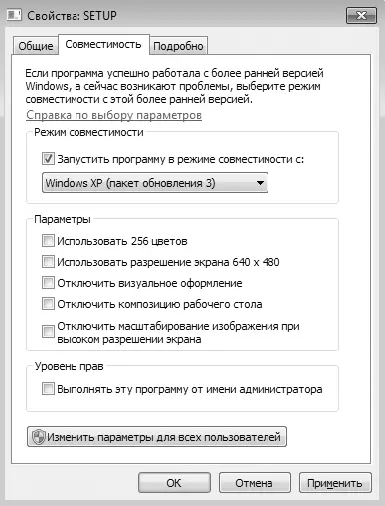Switch to the Общие tab
The width and height of the screenshot is (385, 506).
(x=36, y=46)
